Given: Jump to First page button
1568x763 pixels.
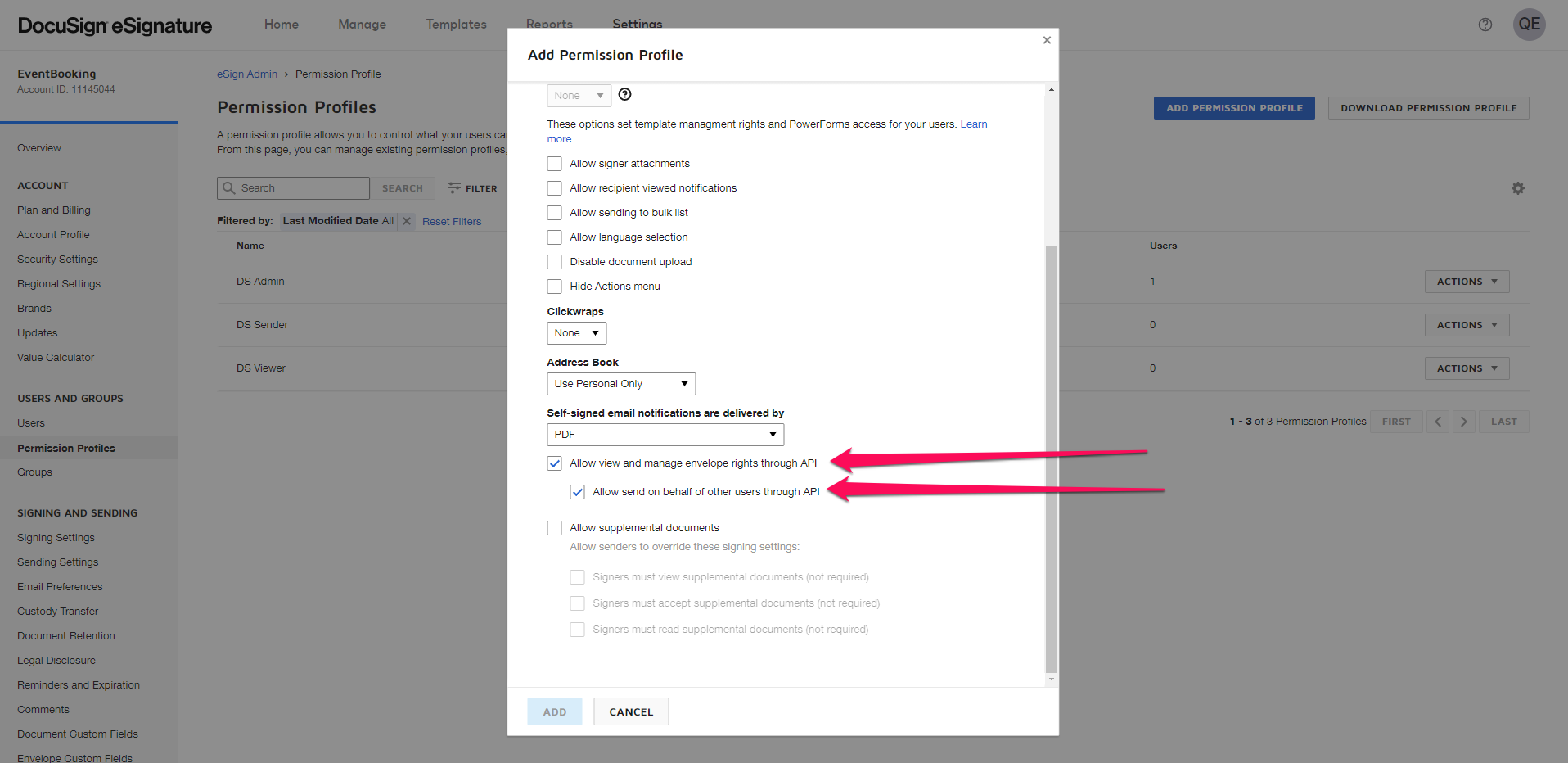Looking at the screenshot, I should 1396,422.
